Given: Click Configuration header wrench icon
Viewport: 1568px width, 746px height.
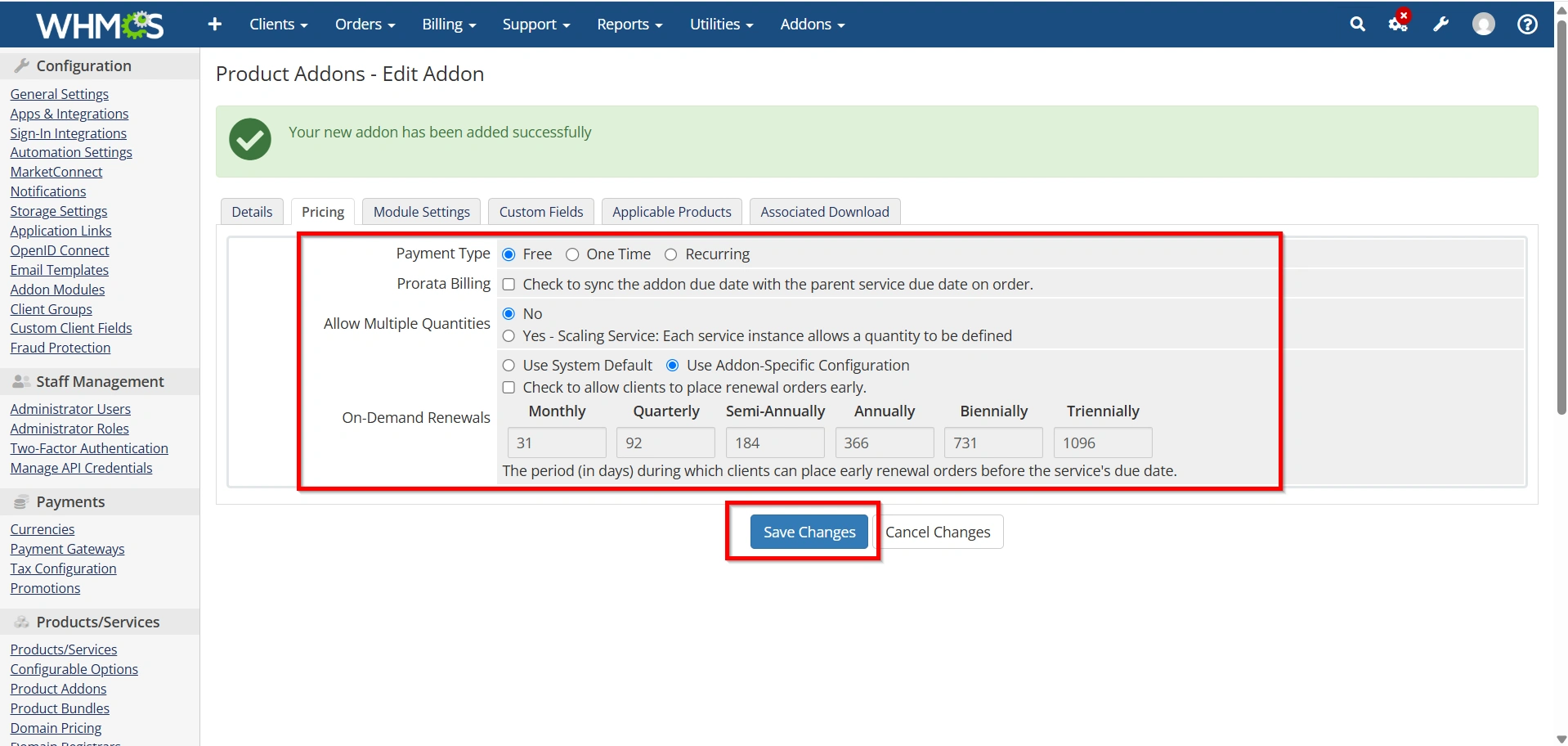Looking at the screenshot, I should point(22,65).
